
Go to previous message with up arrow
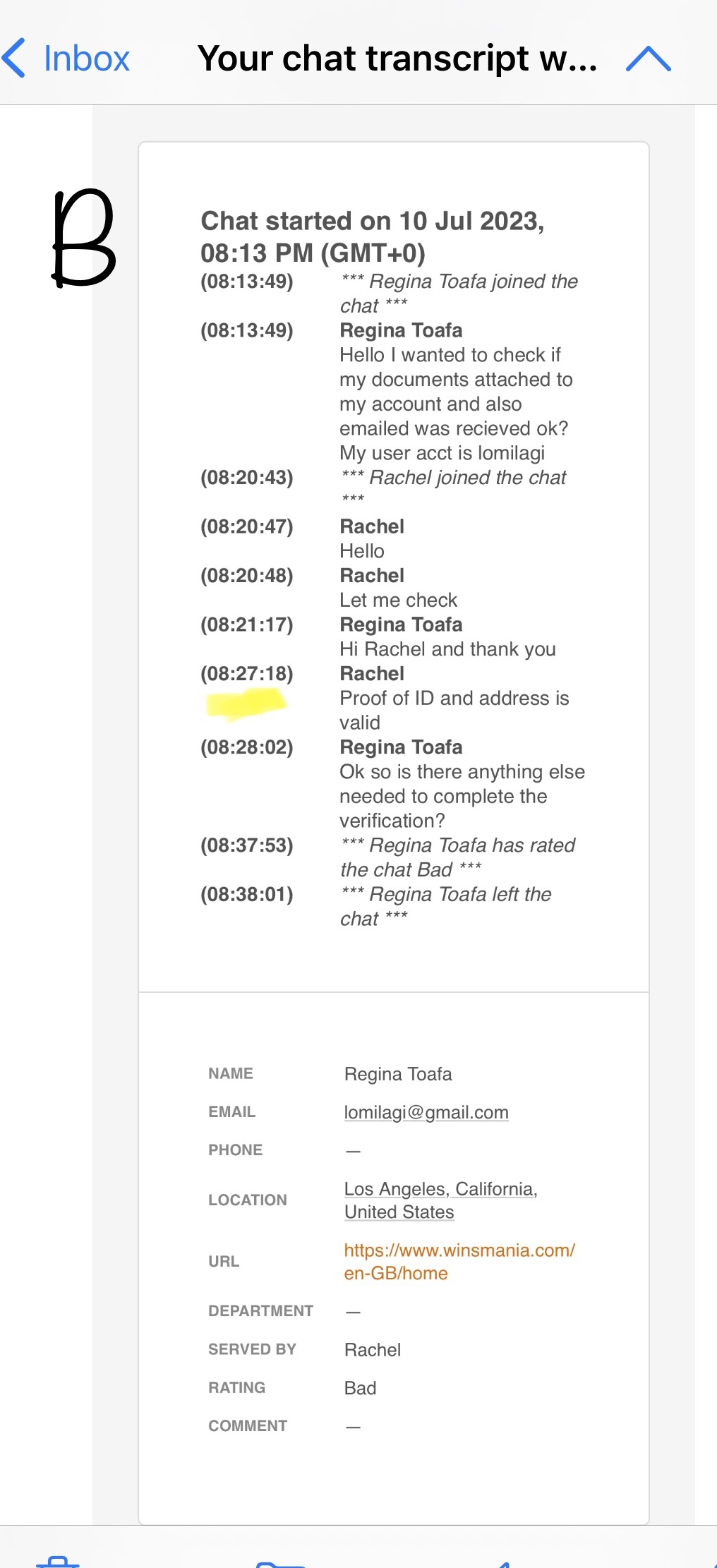(648, 59)
